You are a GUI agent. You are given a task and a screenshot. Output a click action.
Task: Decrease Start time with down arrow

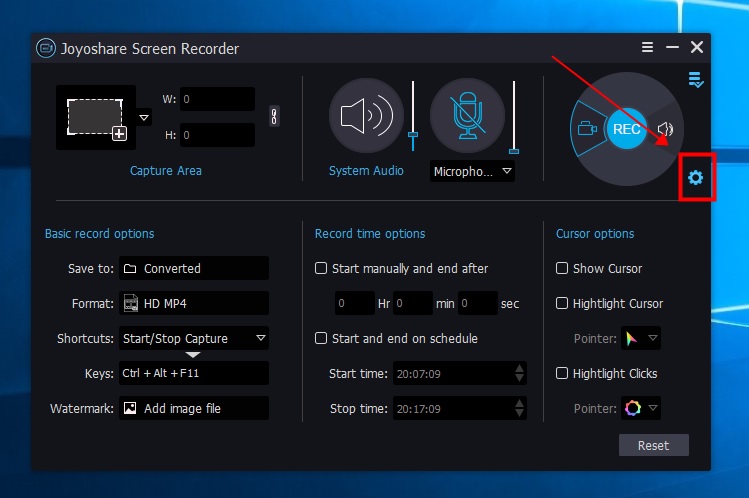pyautogui.click(x=519, y=379)
